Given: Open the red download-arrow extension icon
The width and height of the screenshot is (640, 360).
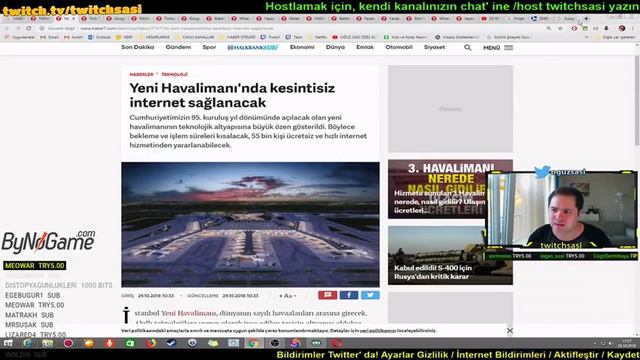Looking at the screenshot, I should (x=607, y=29).
